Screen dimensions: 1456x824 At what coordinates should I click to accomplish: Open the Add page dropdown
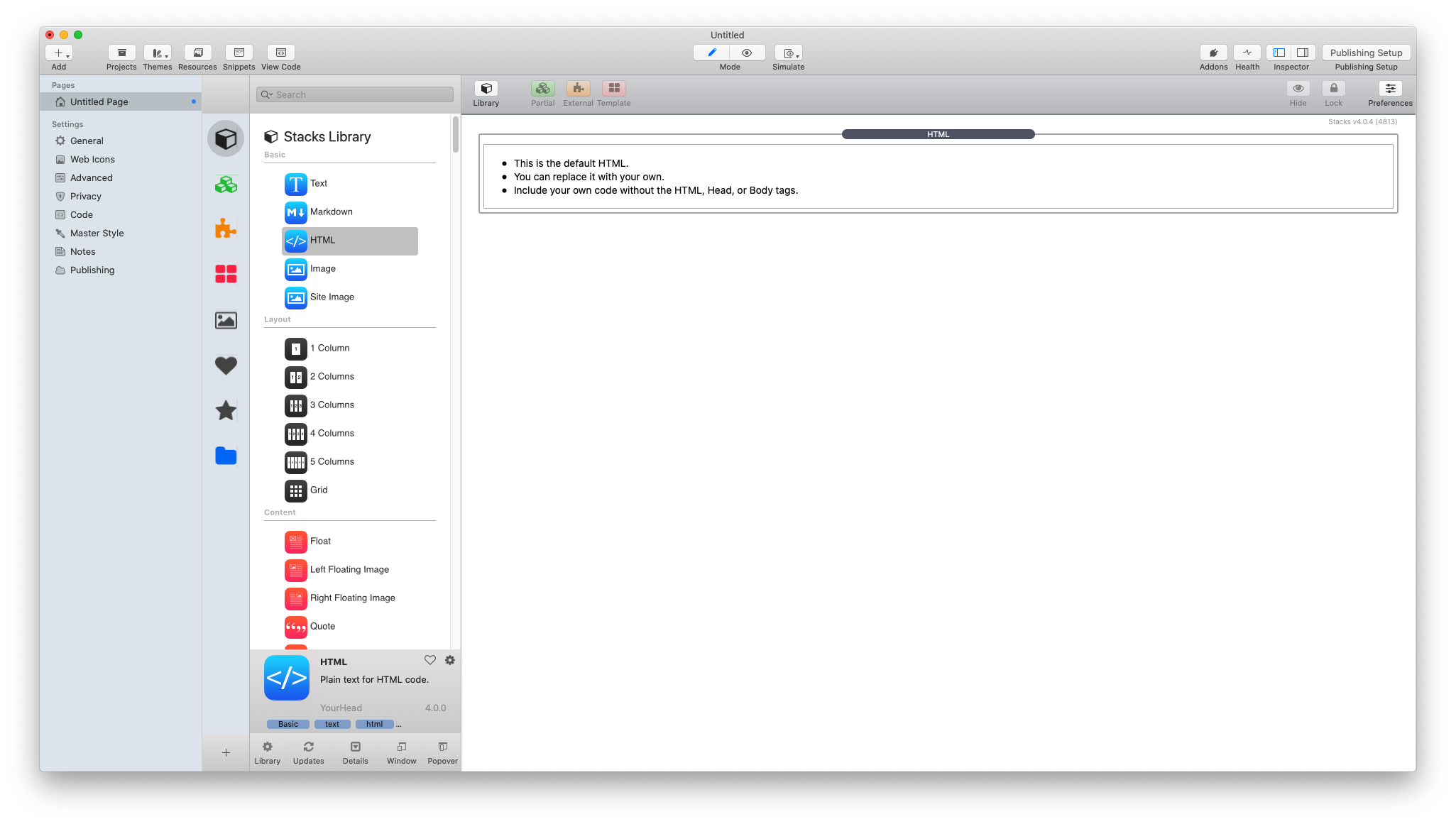coord(59,53)
